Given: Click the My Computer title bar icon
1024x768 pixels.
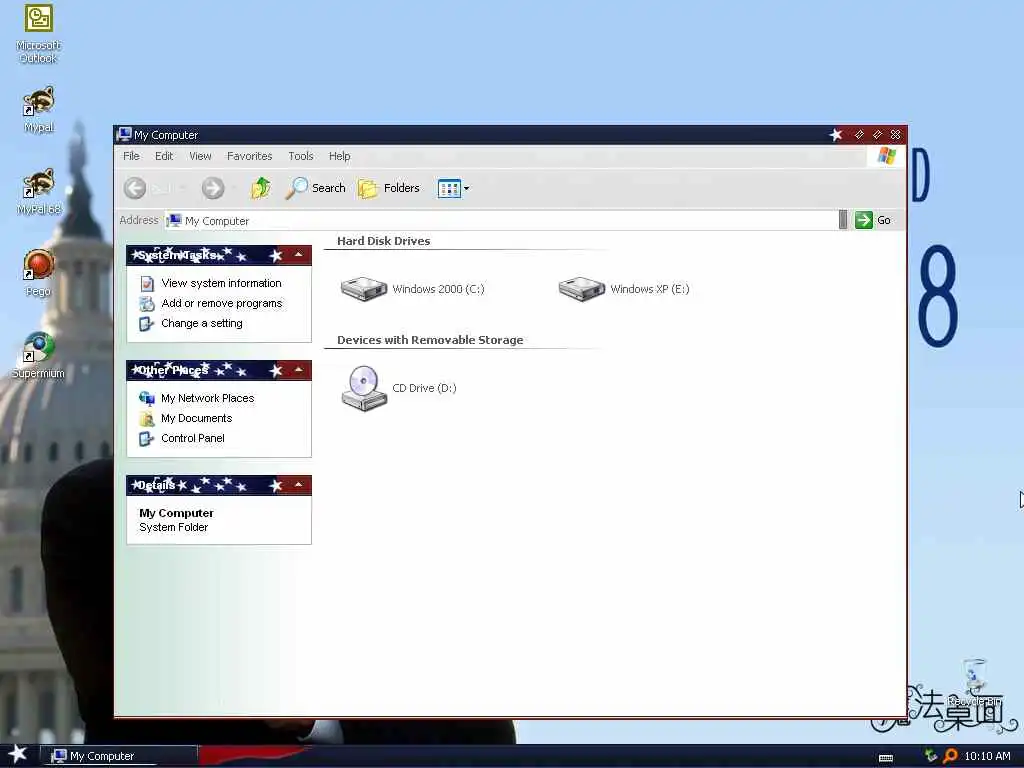Looking at the screenshot, I should tap(124, 135).
